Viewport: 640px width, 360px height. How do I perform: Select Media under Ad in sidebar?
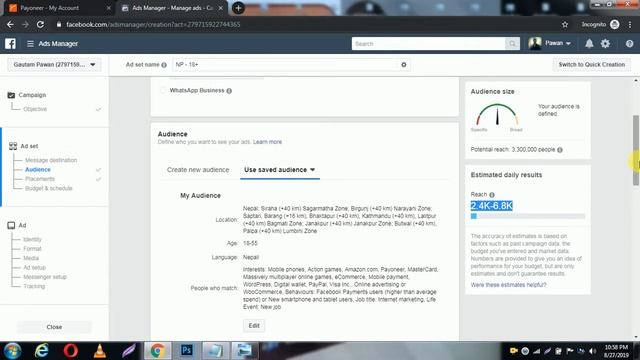click(31, 258)
